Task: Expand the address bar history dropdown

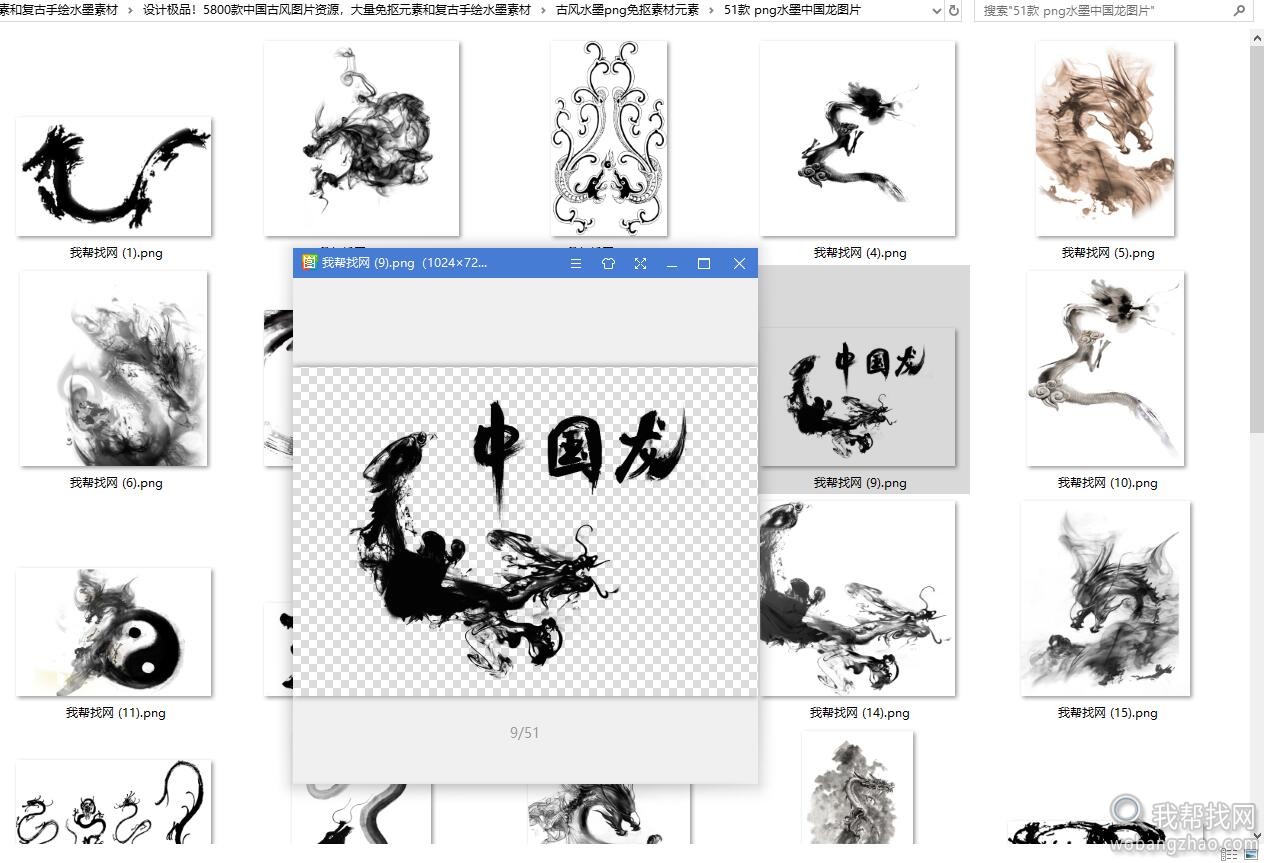Action: coord(937,10)
